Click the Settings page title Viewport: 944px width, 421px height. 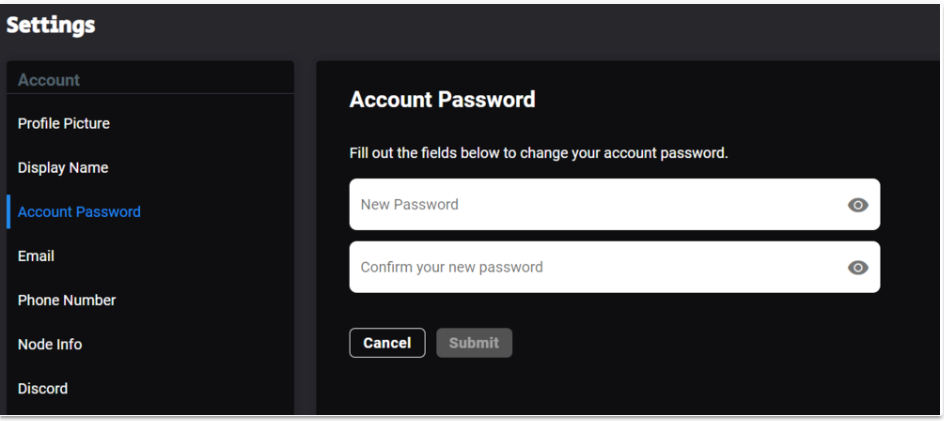51,25
